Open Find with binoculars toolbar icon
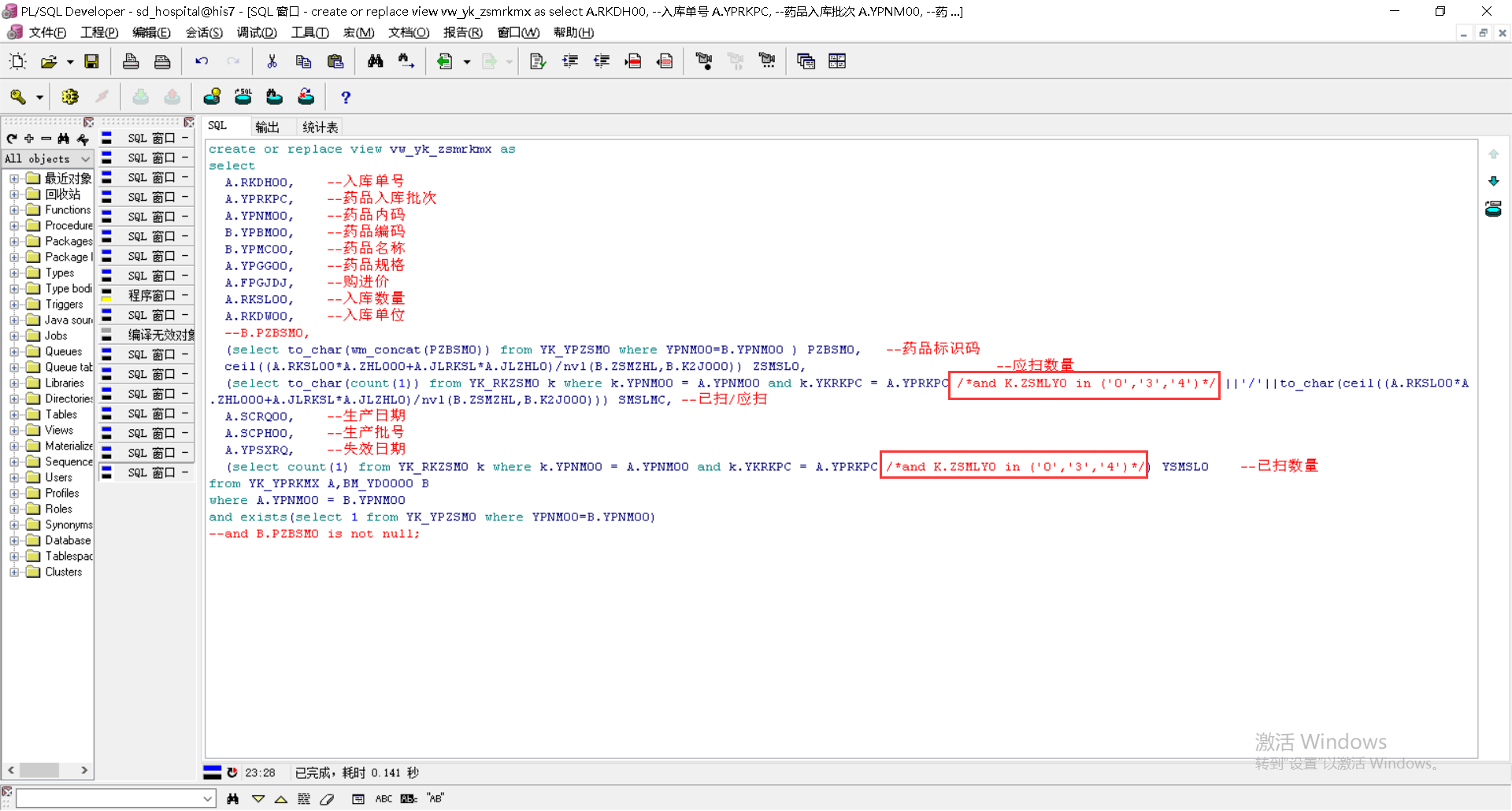 pos(375,61)
